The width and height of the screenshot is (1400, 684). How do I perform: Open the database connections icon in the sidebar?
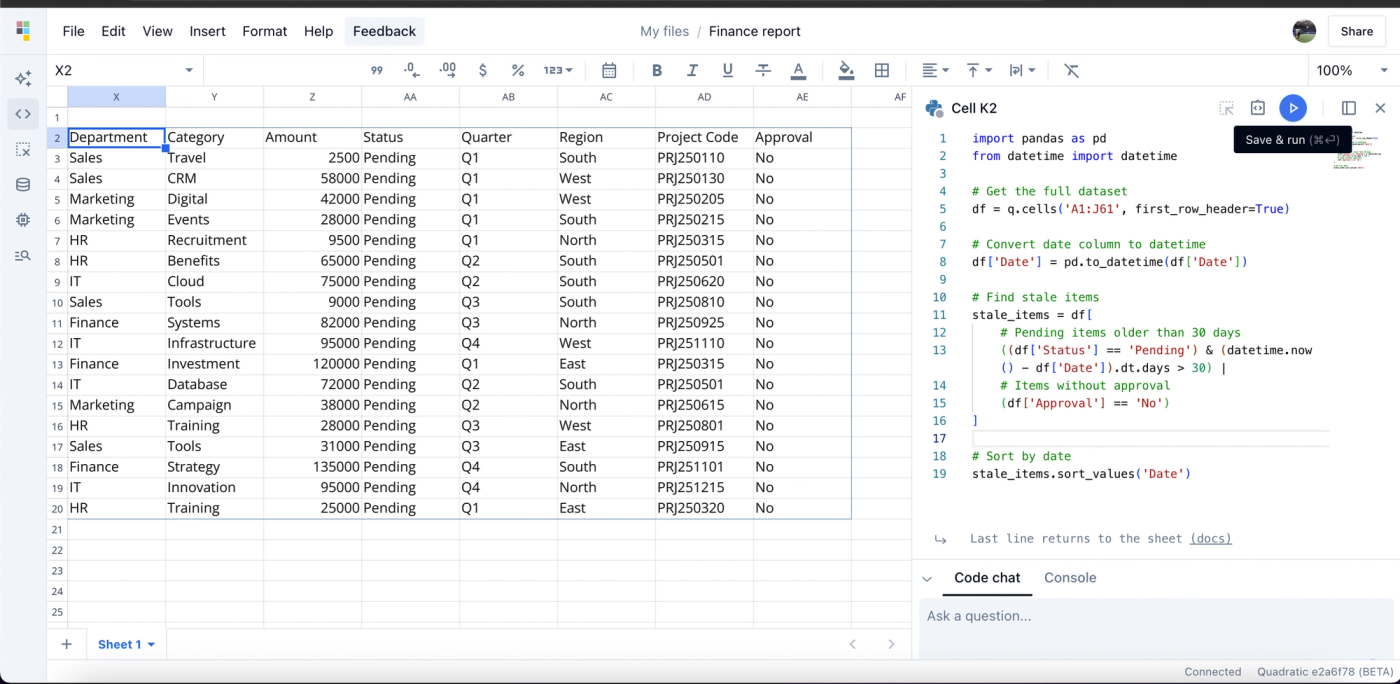click(x=22, y=184)
